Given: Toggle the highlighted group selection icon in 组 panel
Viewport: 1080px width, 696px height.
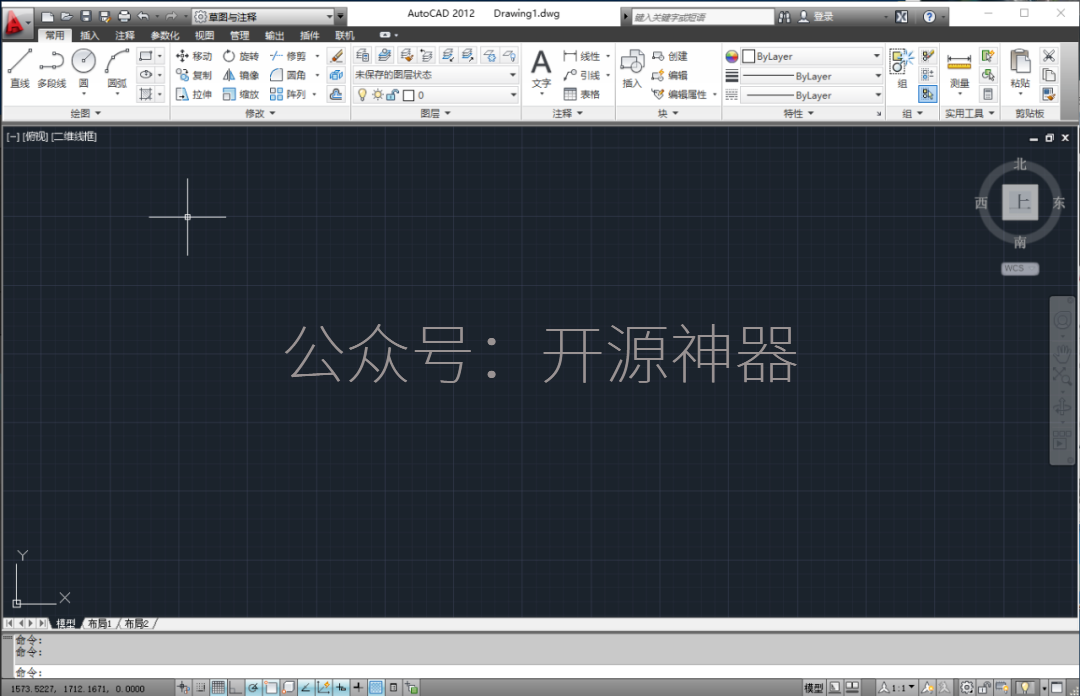Looking at the screenshot, I should (x=927, y=94).
